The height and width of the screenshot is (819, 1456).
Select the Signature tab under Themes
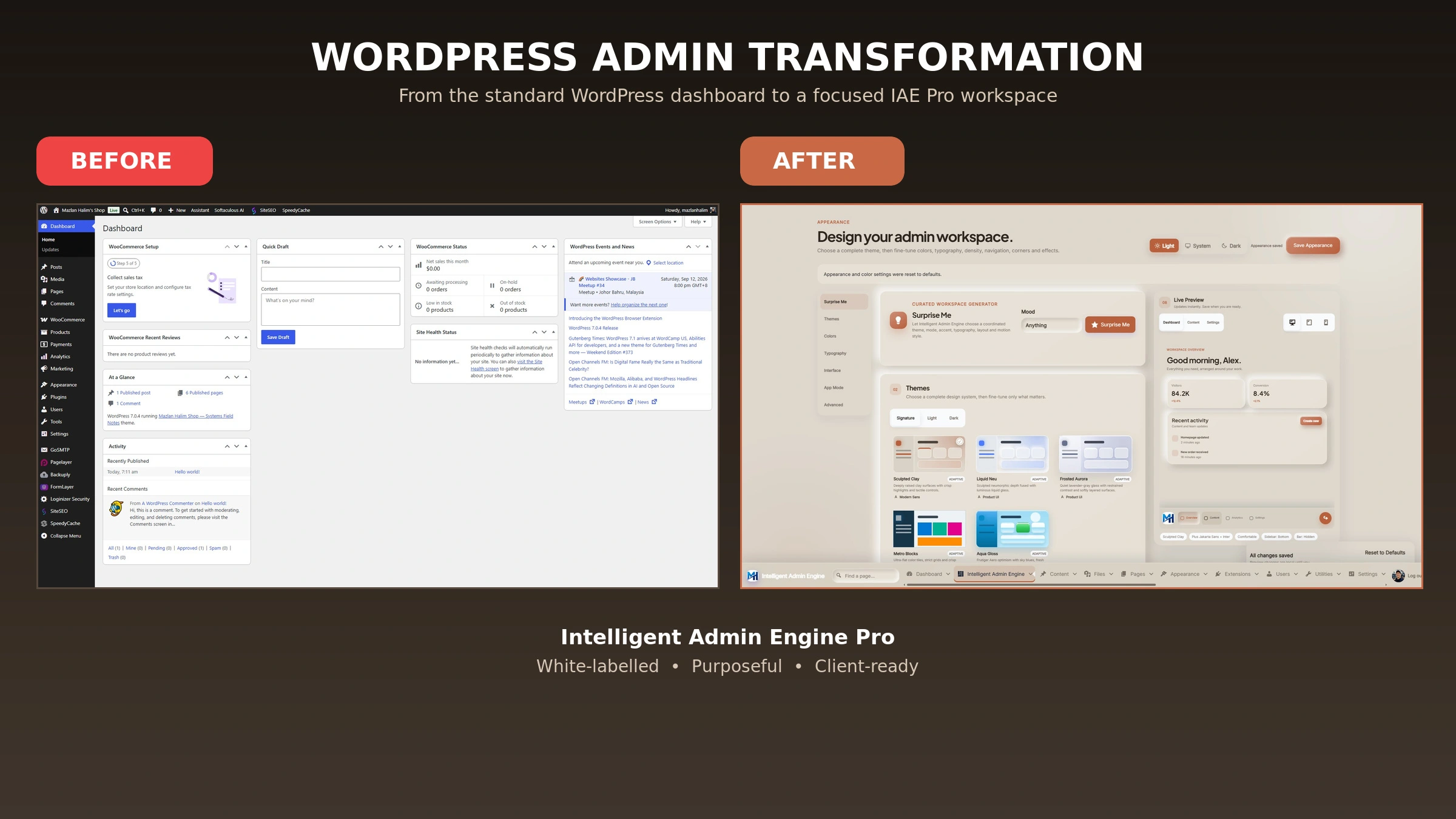point(906,418)
